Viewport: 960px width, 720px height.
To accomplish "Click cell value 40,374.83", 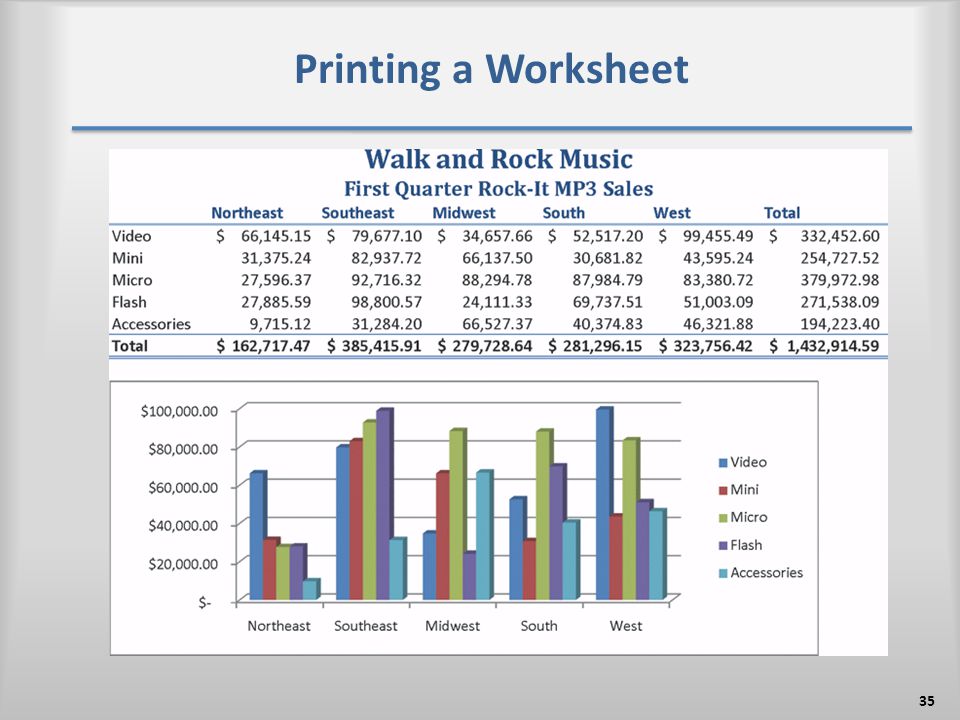I will click(x=608, y=324).
